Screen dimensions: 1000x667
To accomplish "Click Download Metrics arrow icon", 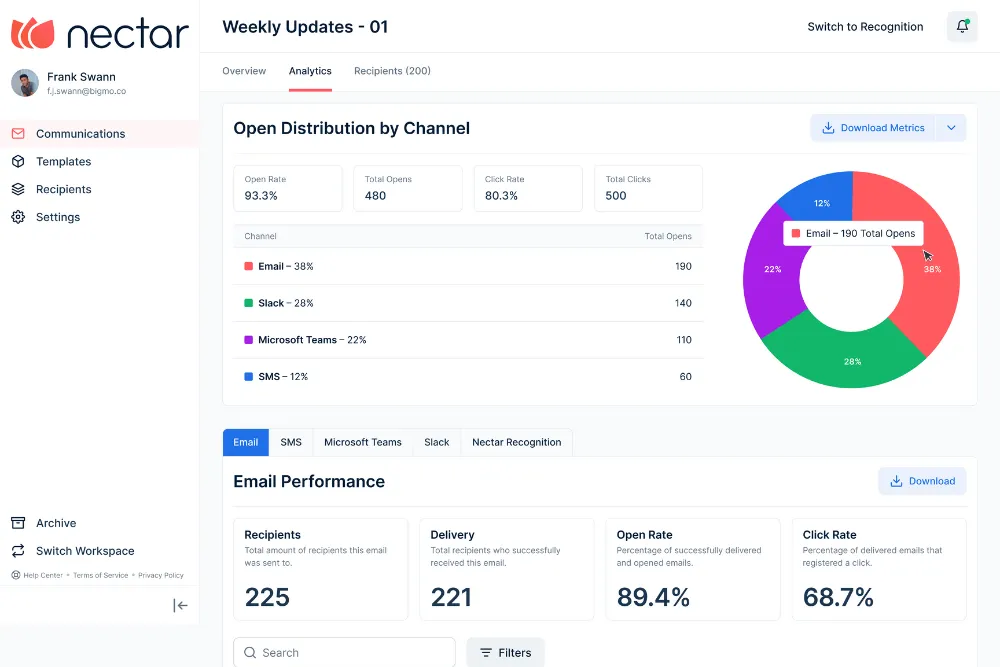I will 828,128.
